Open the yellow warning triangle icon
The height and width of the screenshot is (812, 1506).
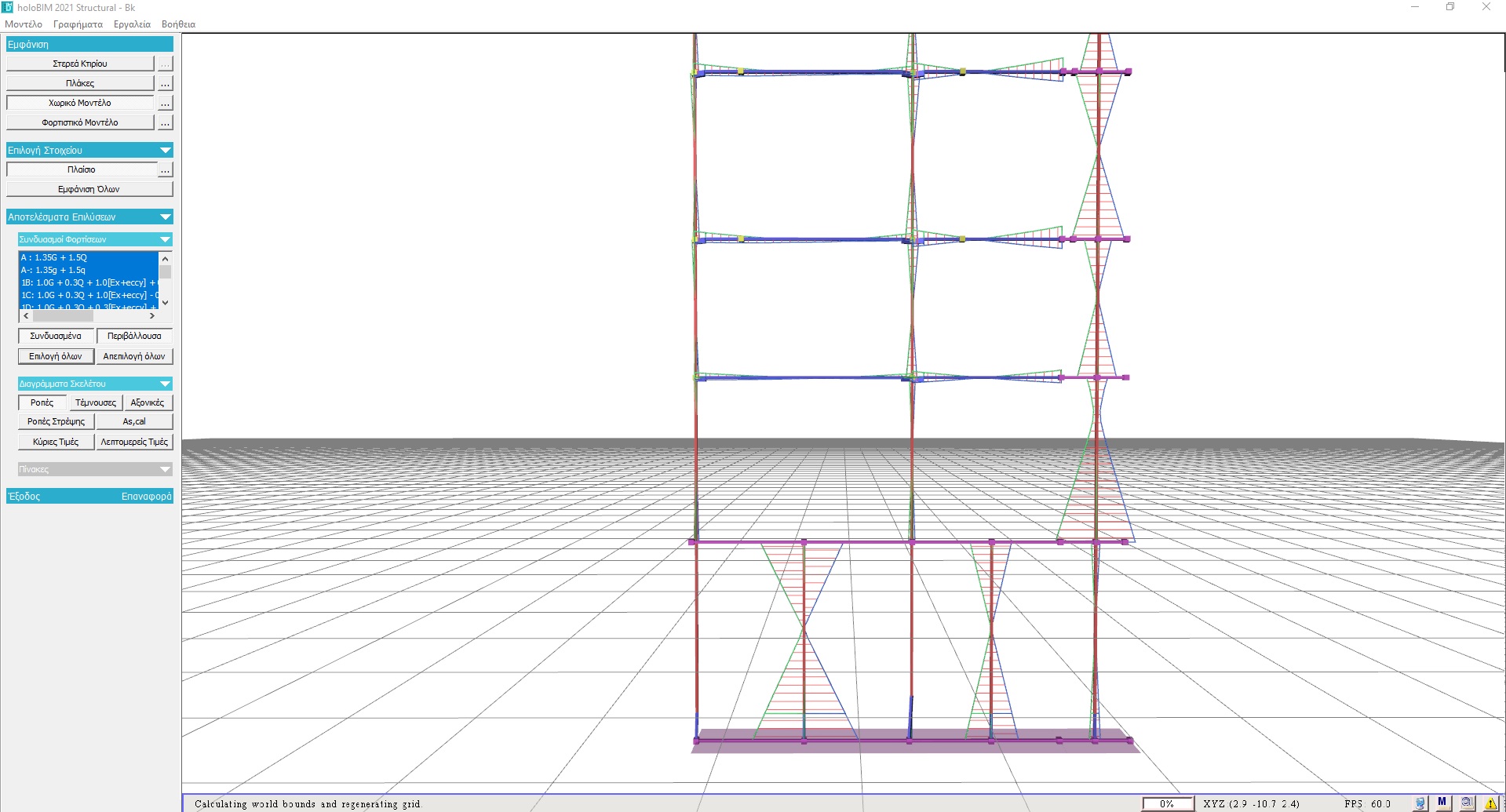1491,803
